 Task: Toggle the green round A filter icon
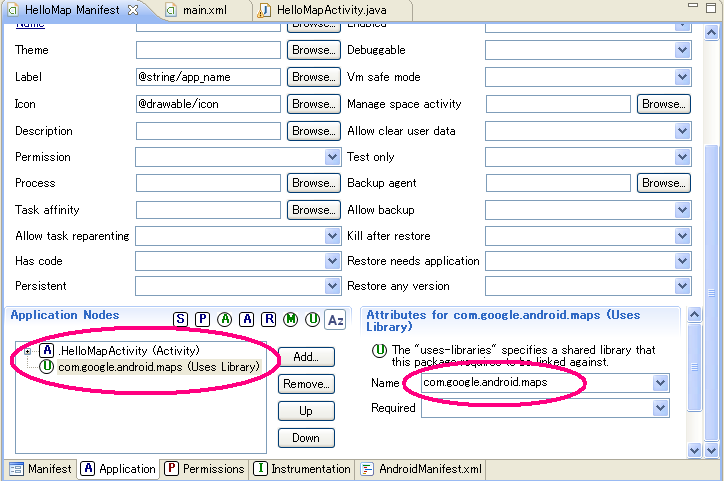point(224,319)
